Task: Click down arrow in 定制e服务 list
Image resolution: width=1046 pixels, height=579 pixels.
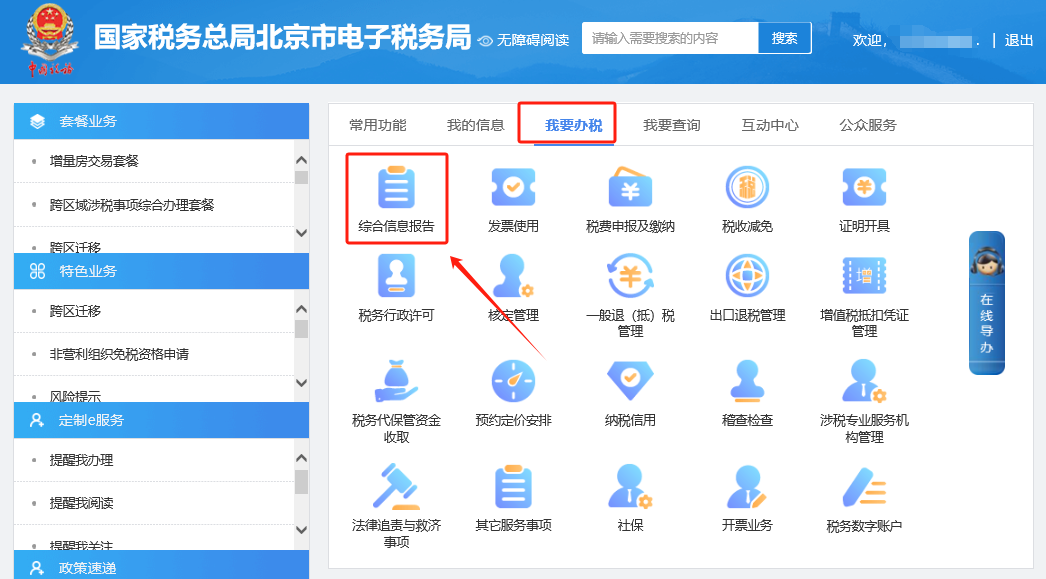Action: (302, 530)
